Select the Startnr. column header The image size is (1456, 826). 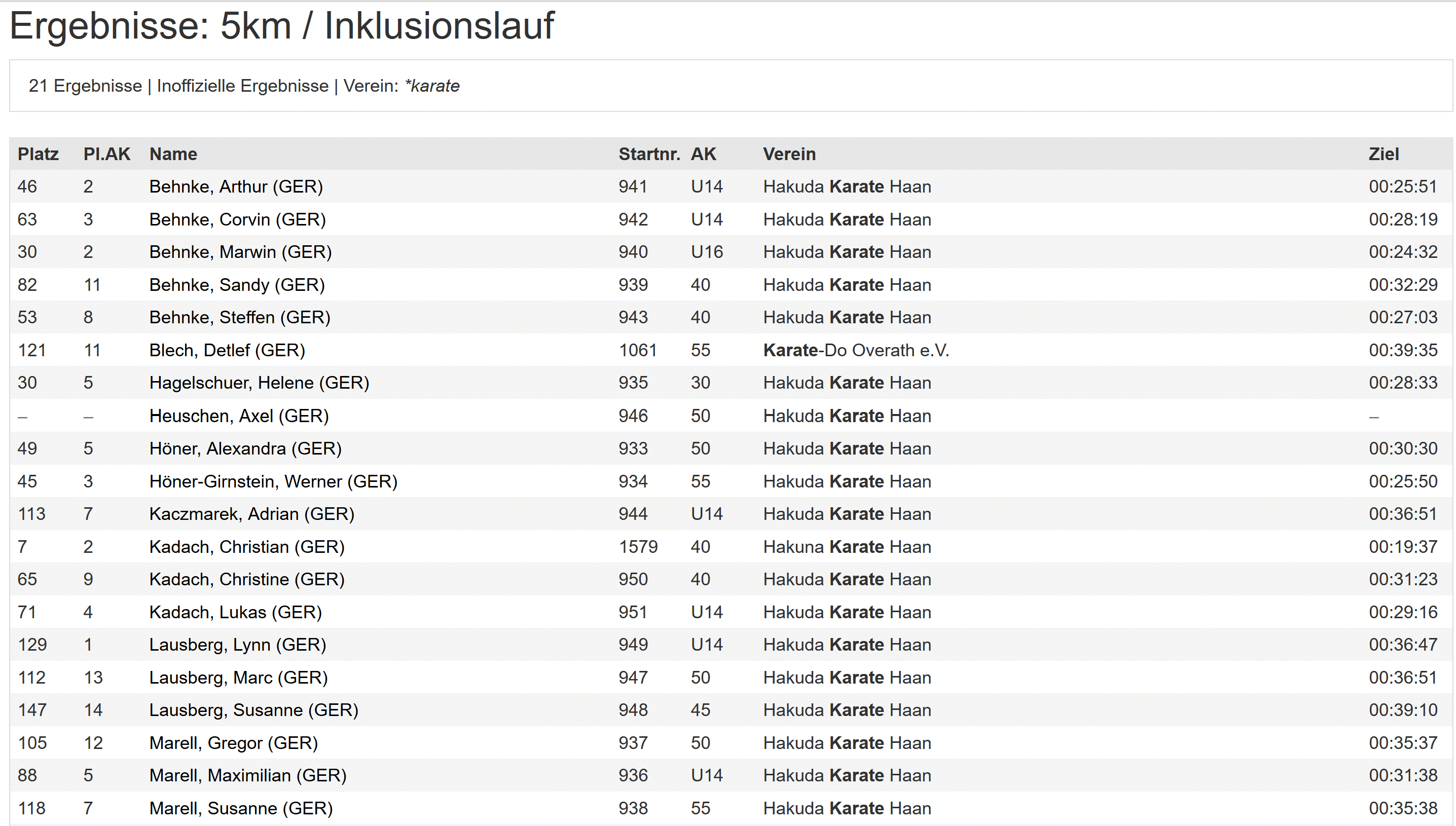(648, 154)
